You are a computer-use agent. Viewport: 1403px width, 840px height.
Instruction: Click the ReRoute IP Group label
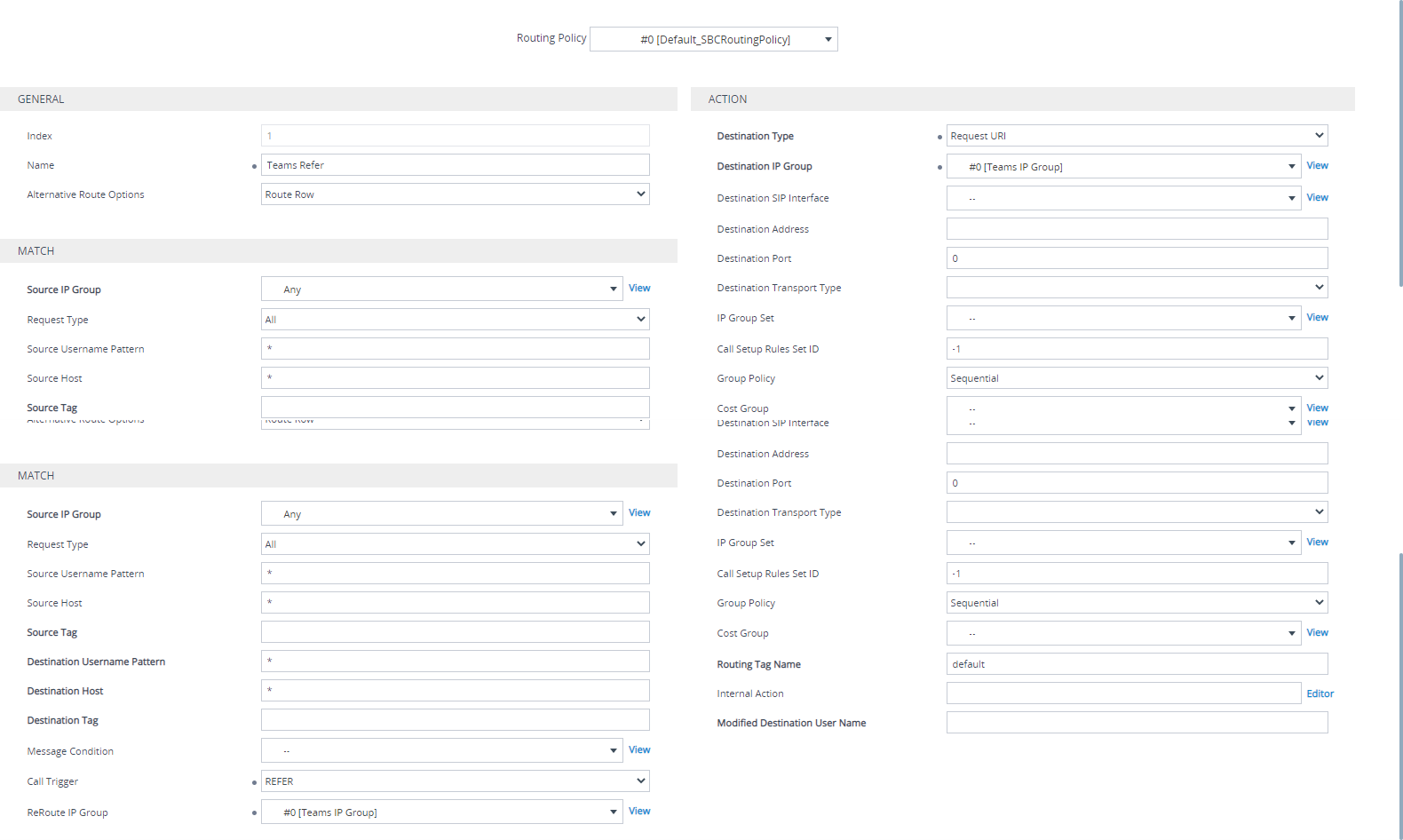(x=67, y=812)
